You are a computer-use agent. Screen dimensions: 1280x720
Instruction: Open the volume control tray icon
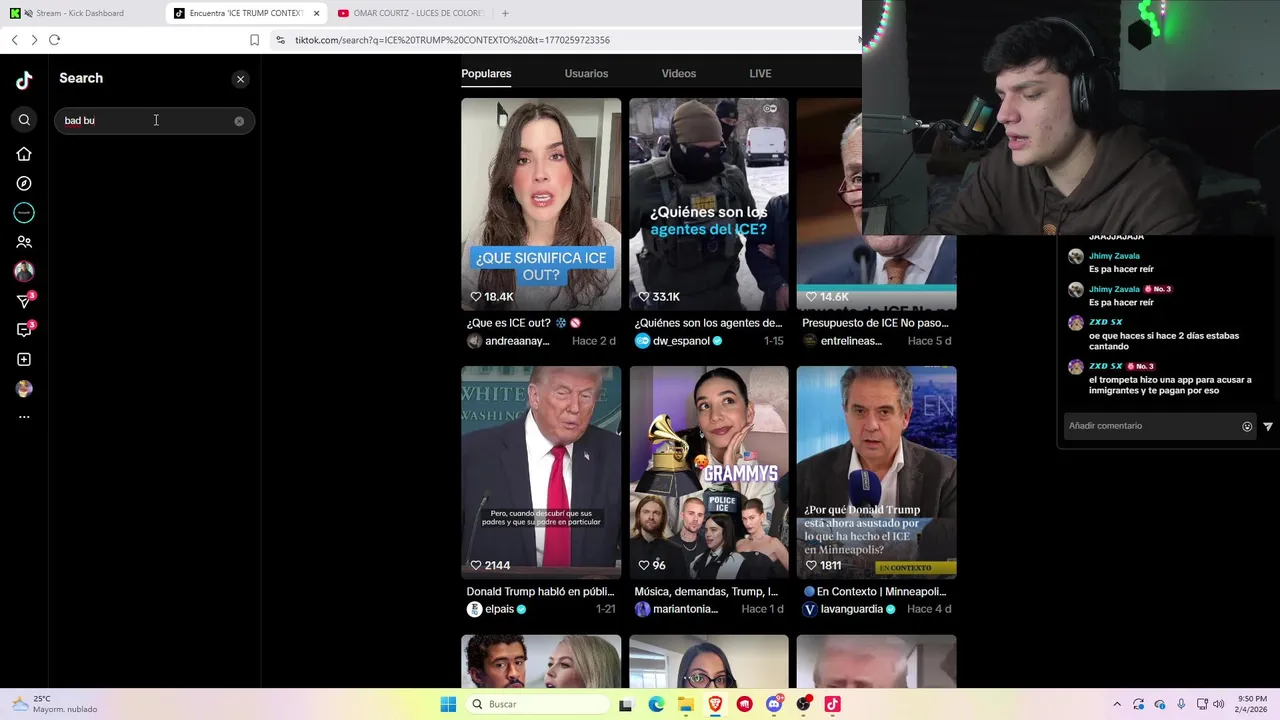(1219, 704)
